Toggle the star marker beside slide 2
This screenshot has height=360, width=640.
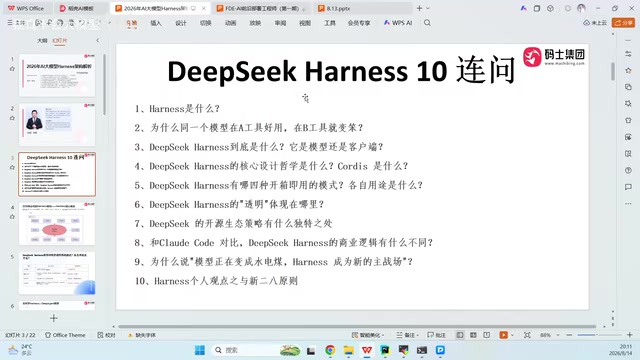click(x=12, y=118)
